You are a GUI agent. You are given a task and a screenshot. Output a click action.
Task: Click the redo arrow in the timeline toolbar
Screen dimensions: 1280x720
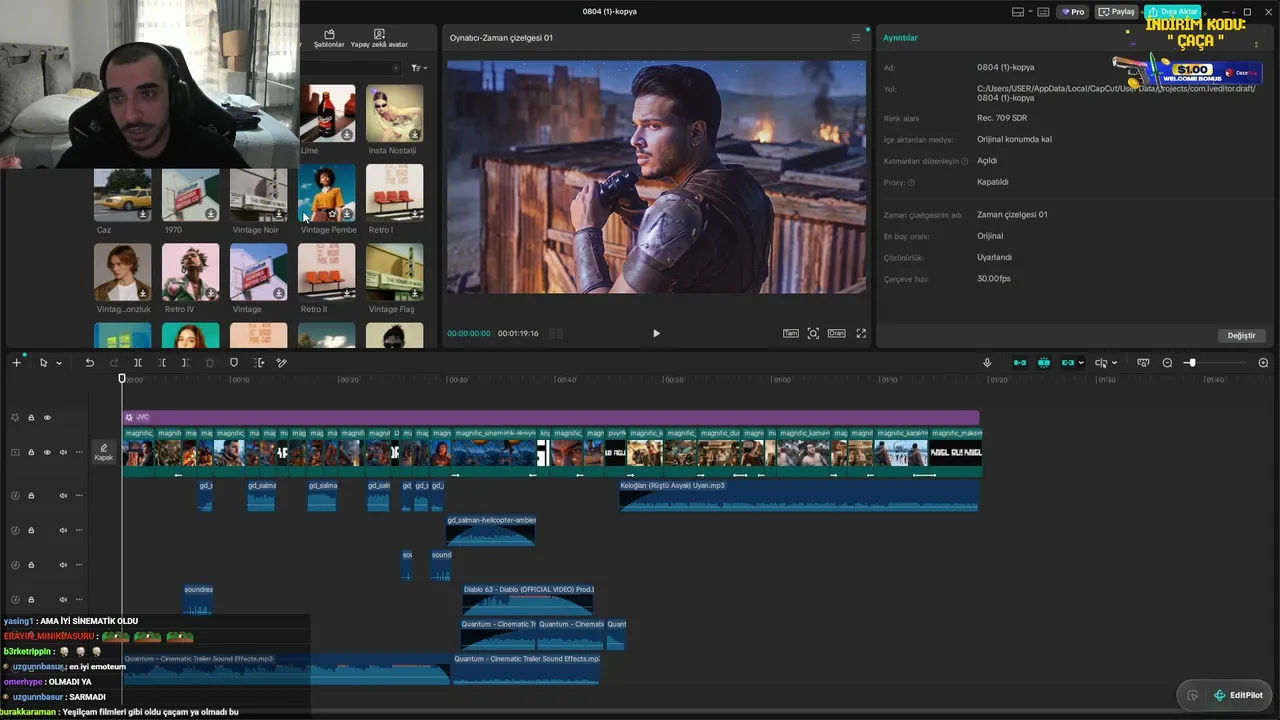tap(113, 363)
